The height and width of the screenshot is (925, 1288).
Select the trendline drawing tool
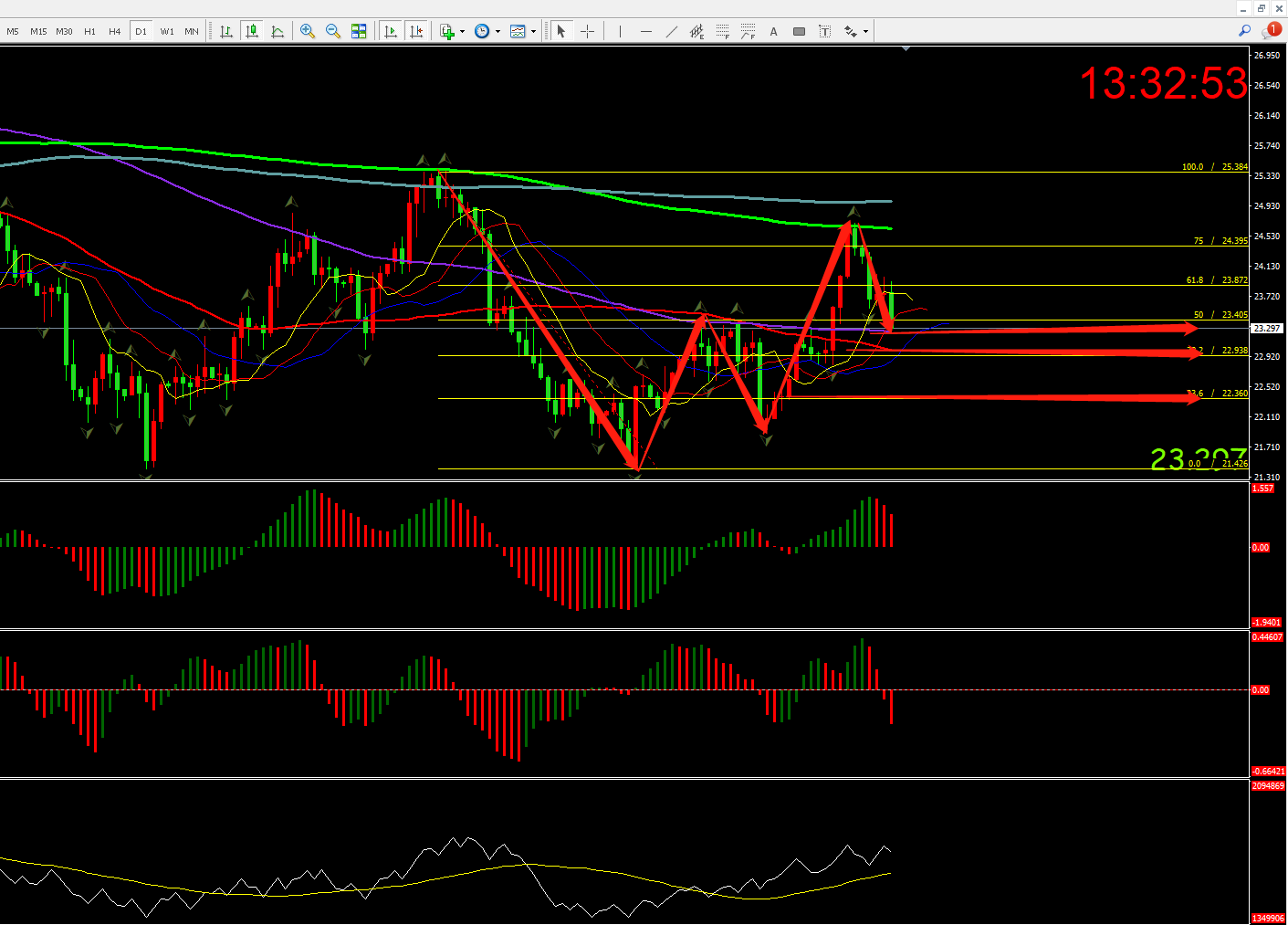tap(672, 31)
